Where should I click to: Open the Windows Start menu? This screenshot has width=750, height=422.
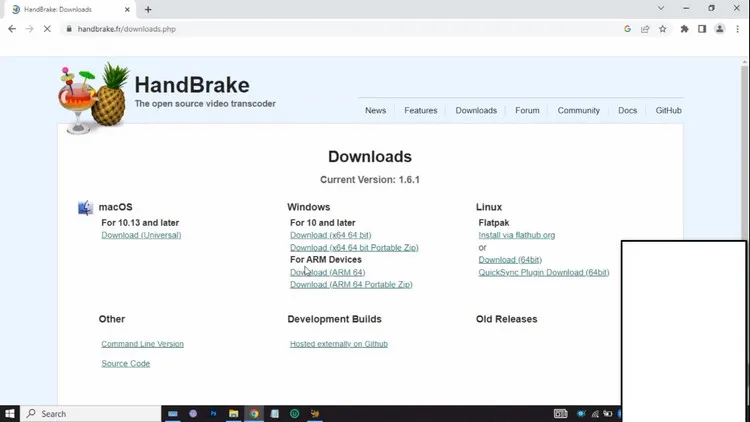click(10, 413)
